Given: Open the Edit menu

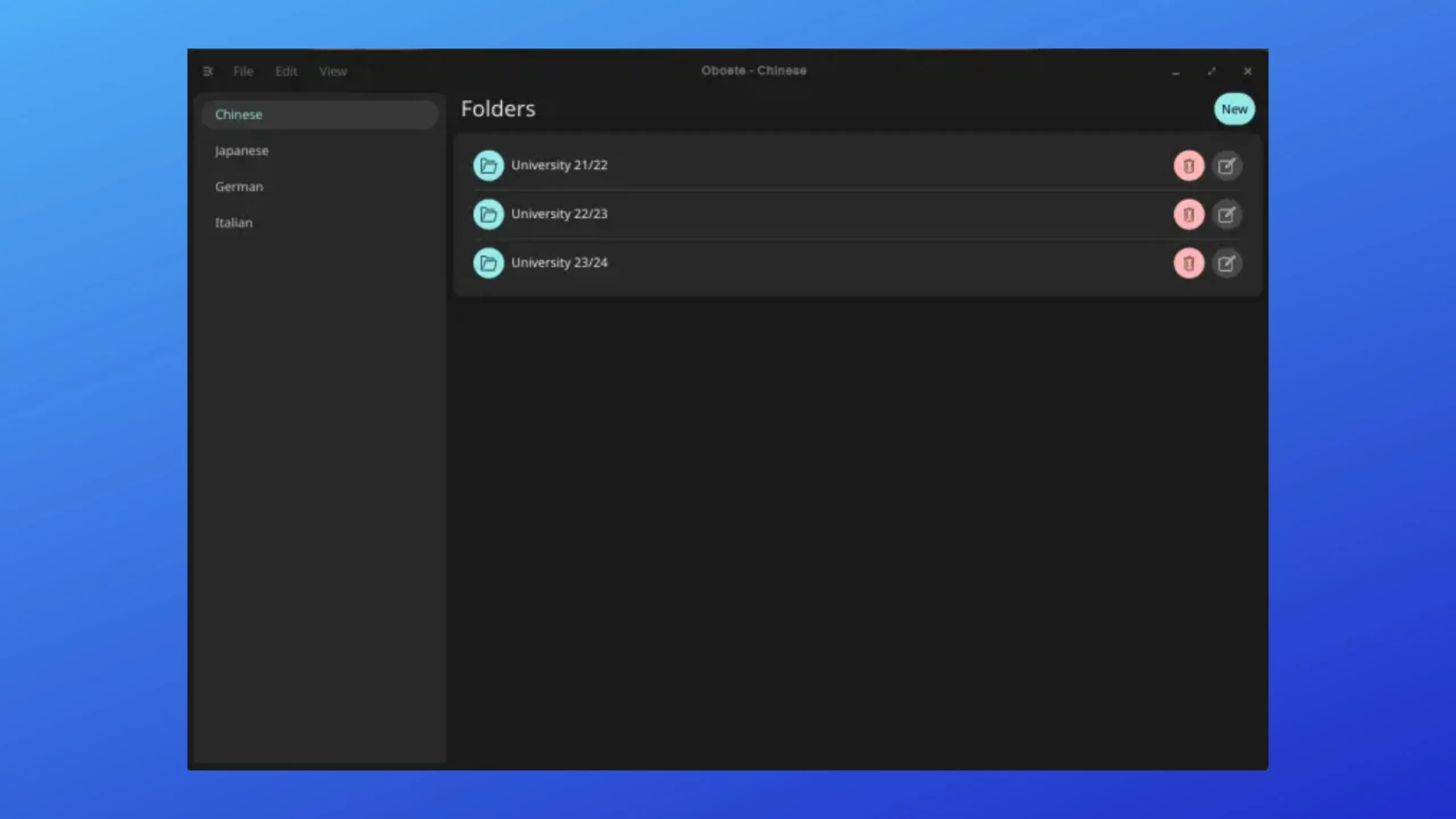Looking at the screenshot, I should (x=286, y=70).
